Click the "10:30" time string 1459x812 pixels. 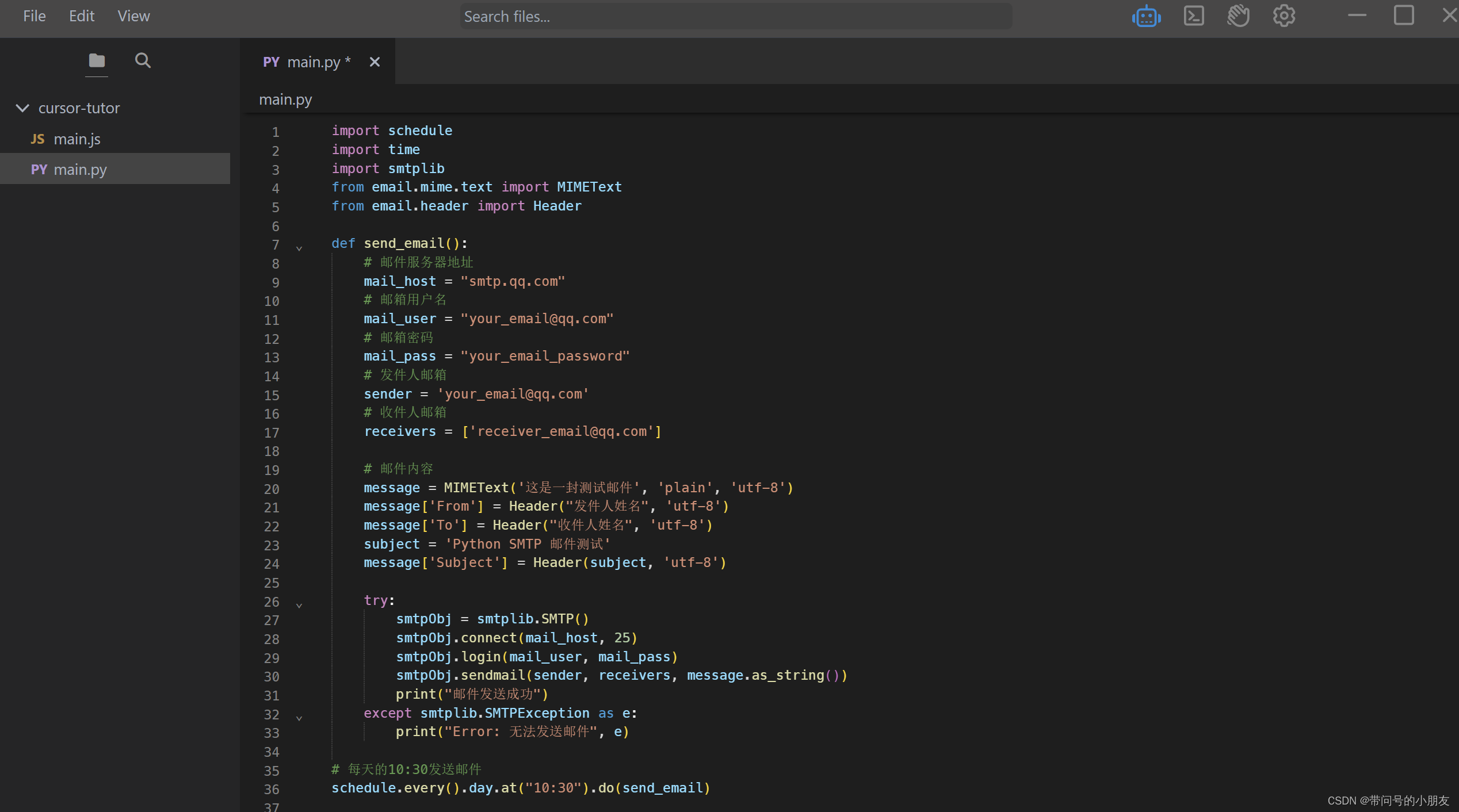coord(553,788)
